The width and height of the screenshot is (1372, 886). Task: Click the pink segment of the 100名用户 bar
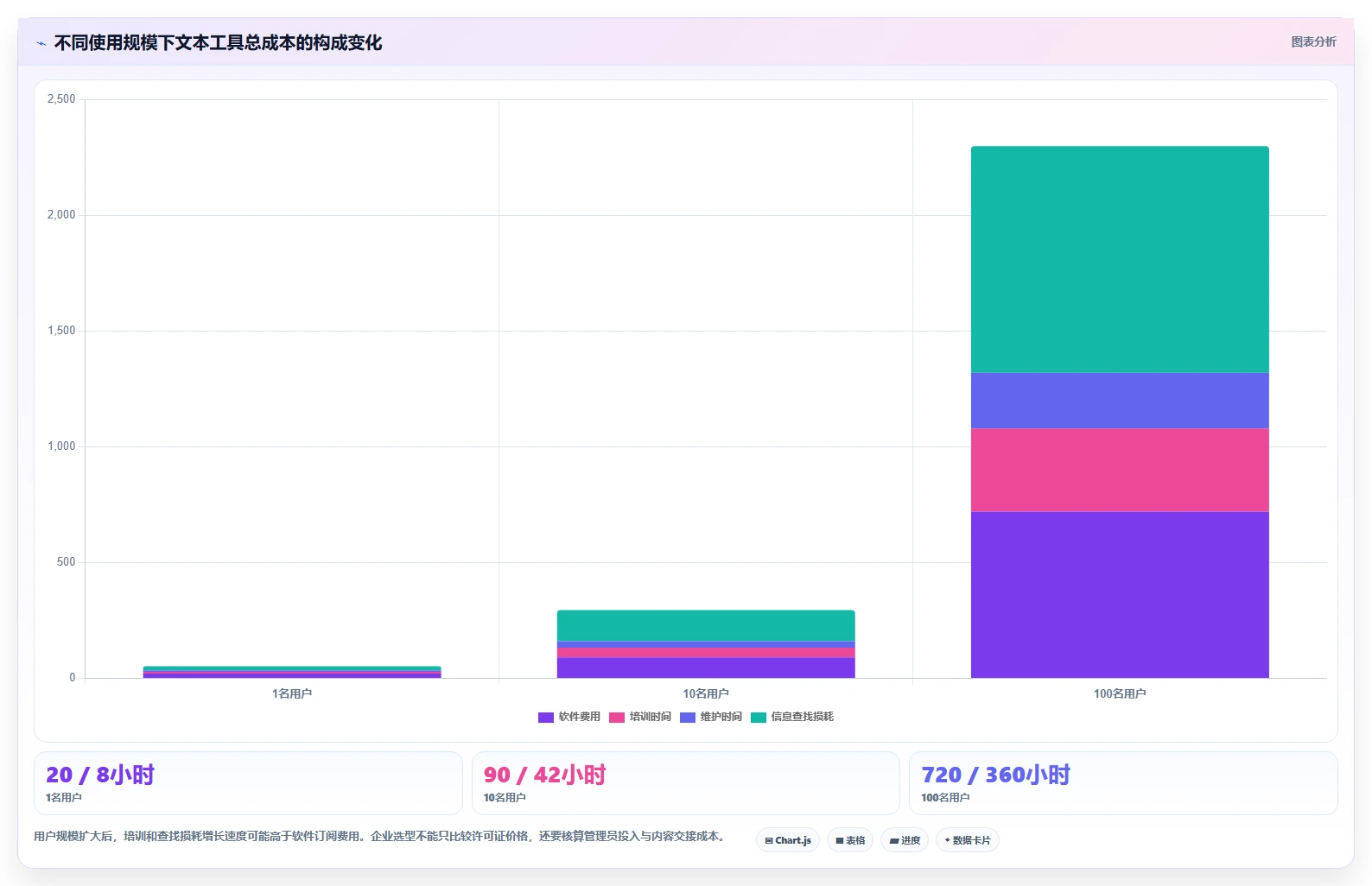click(1120, 470)
